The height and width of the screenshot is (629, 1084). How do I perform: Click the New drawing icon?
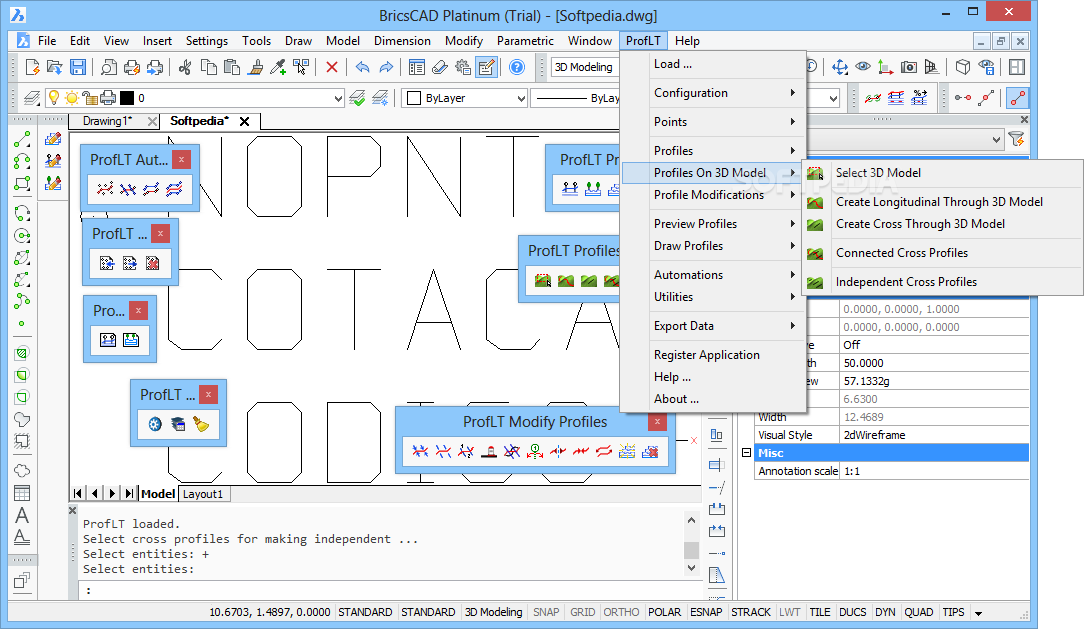point(32,67)
